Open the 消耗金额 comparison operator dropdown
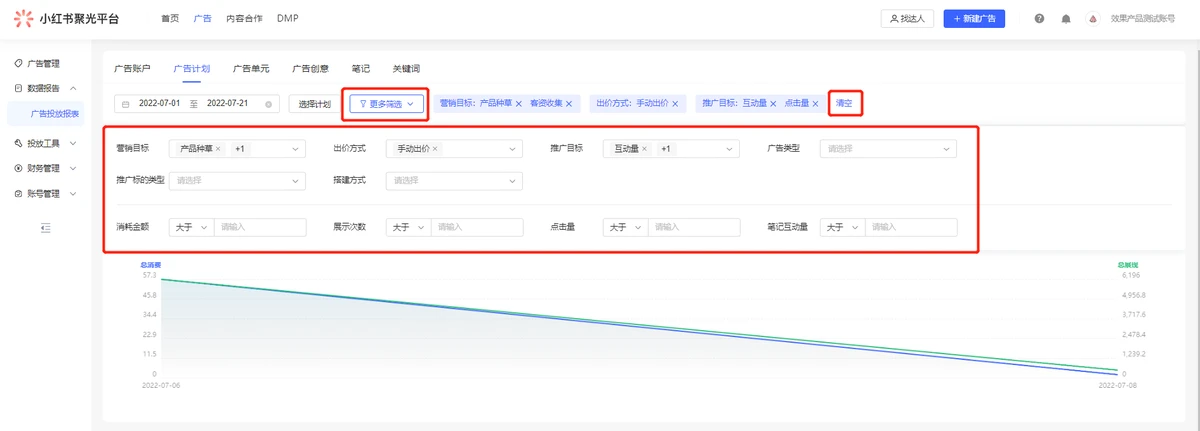The height and width of the screenshot is (431, 1200). tap(190, 227)
